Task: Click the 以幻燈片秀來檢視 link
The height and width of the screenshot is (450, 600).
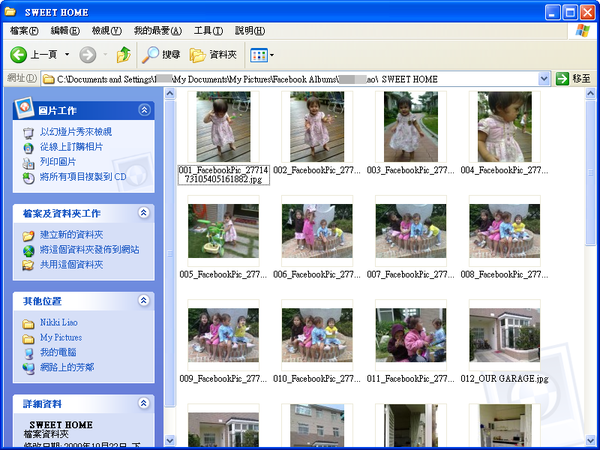Action: pyautogui.click(x=76, y=132)
